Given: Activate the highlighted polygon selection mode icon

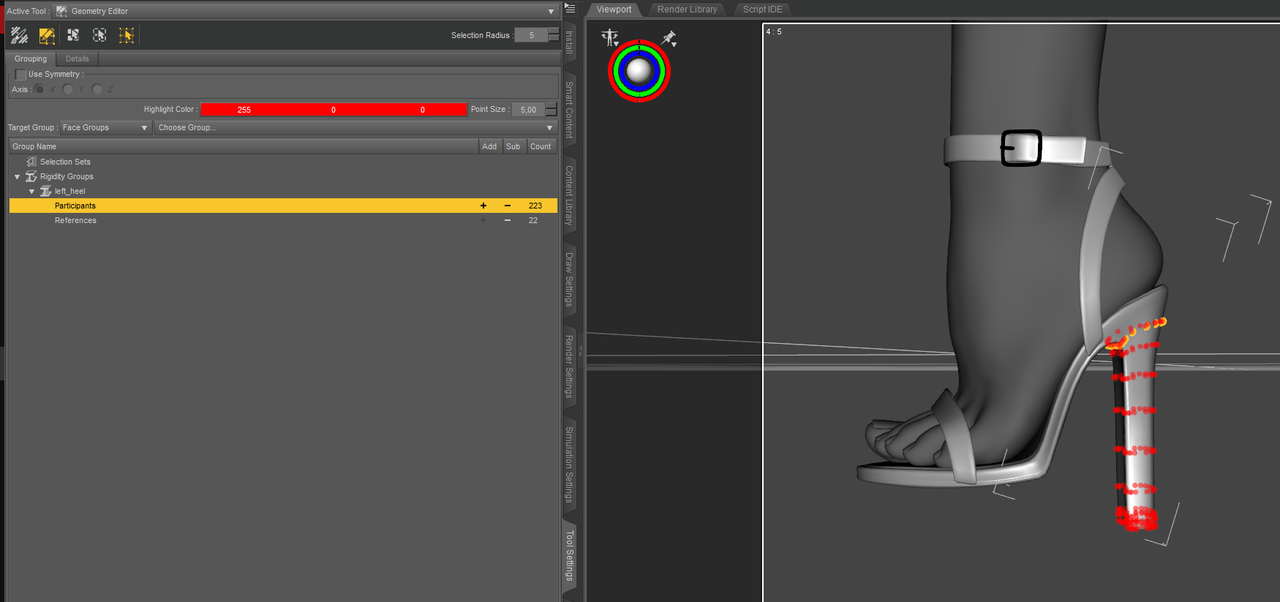Looking at the screenshot, I should point(46,35).
